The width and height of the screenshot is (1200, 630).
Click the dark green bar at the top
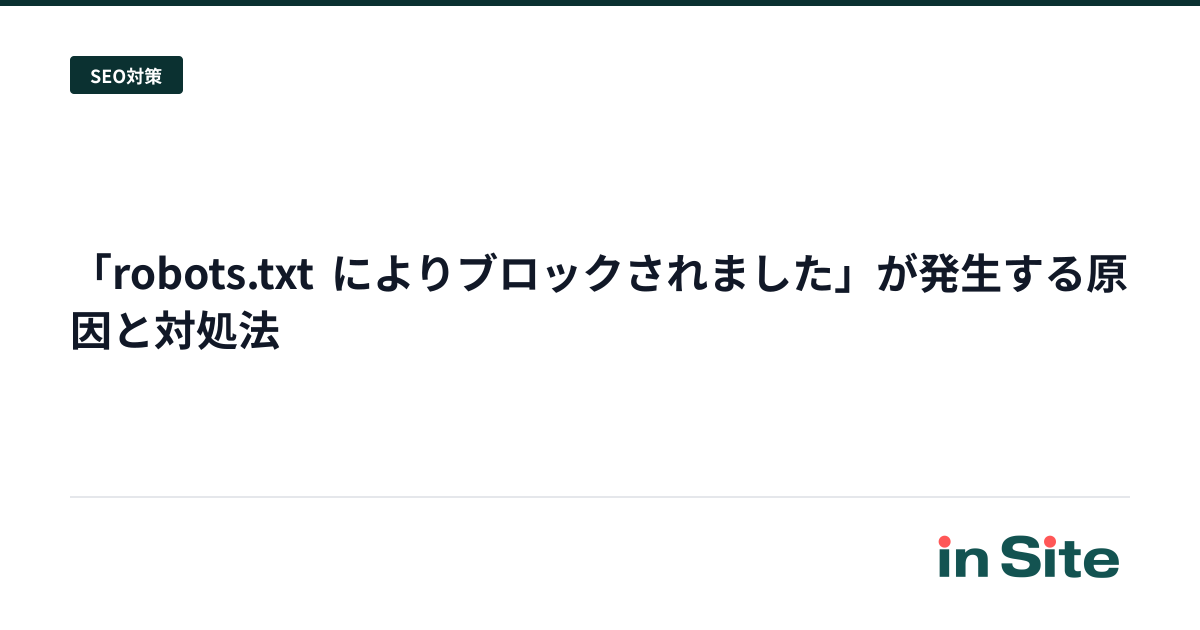tap(600, 3)
